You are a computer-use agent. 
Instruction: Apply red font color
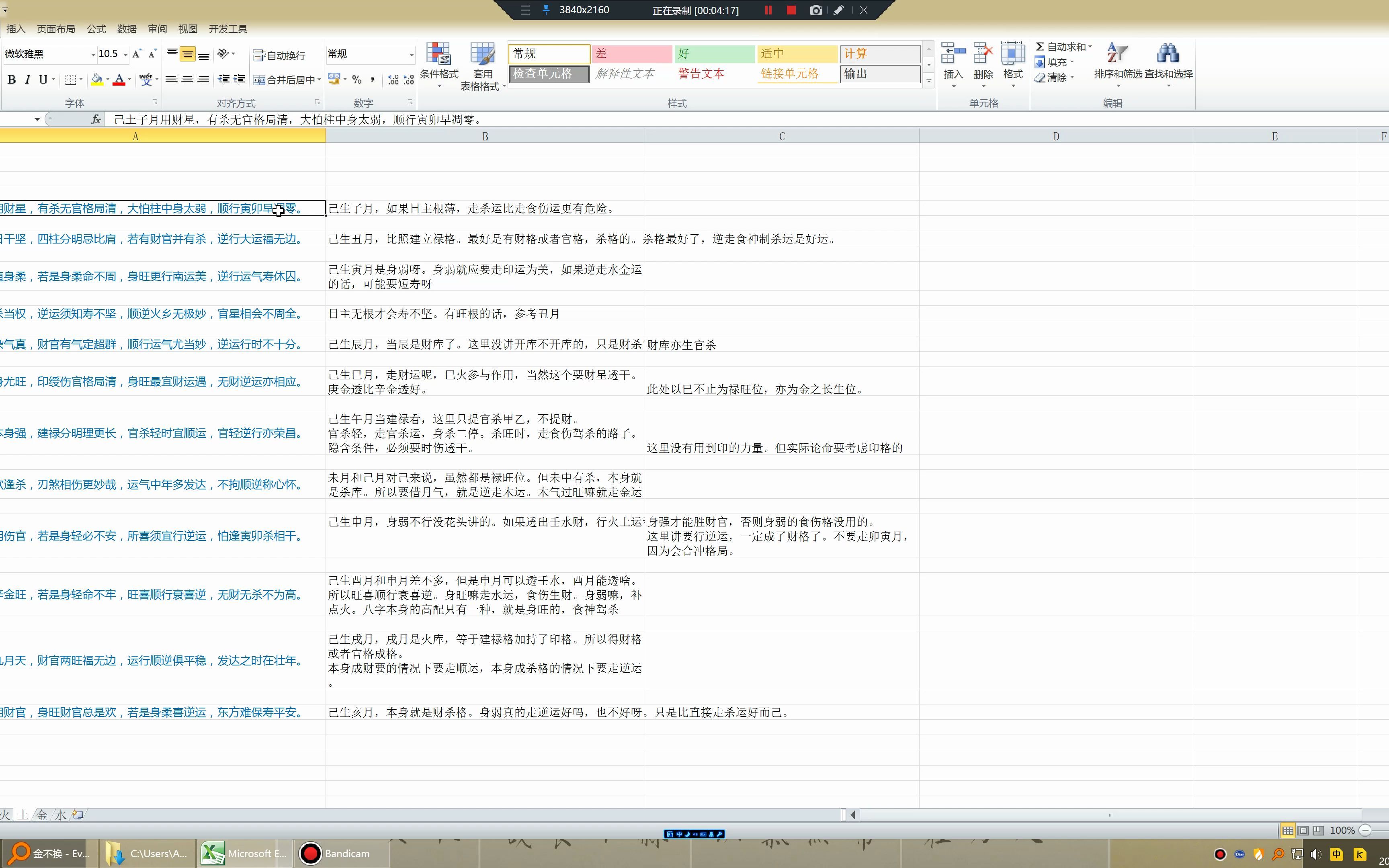(119, 80)
